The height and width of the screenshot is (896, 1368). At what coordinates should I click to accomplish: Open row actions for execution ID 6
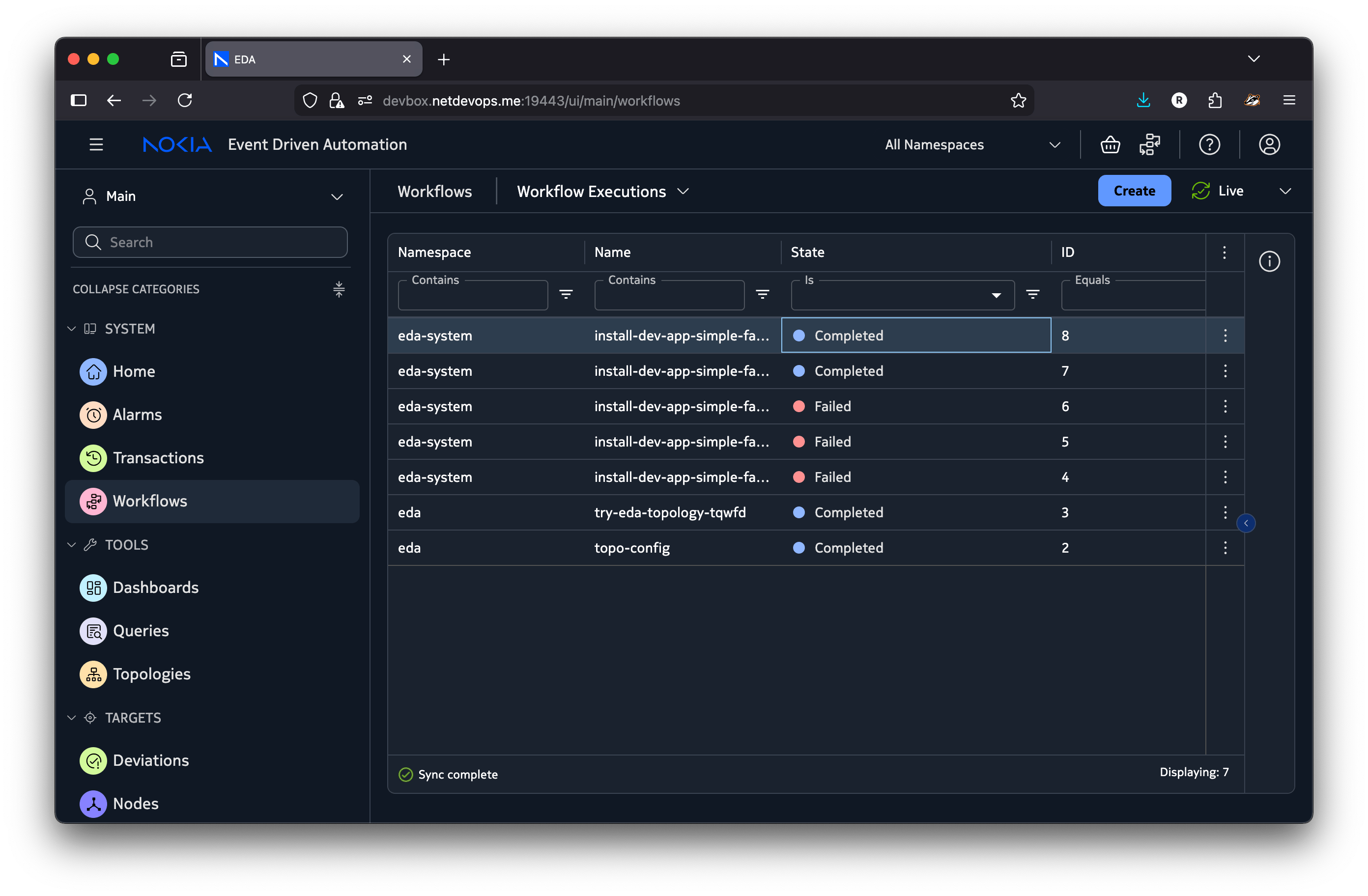(x=1225, y=406)
